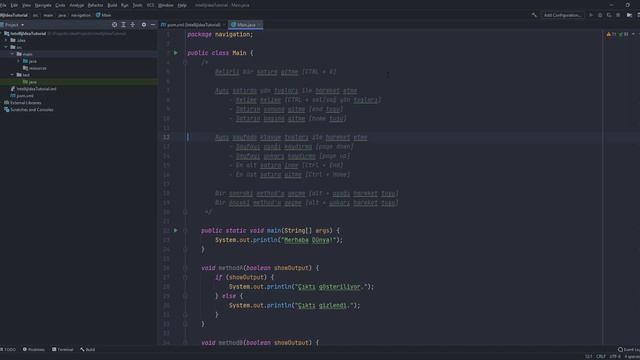This screenshot has height=360, width=640.
Task: Click run gutter arrow beside class Main
Action: (x=176, y=53)
